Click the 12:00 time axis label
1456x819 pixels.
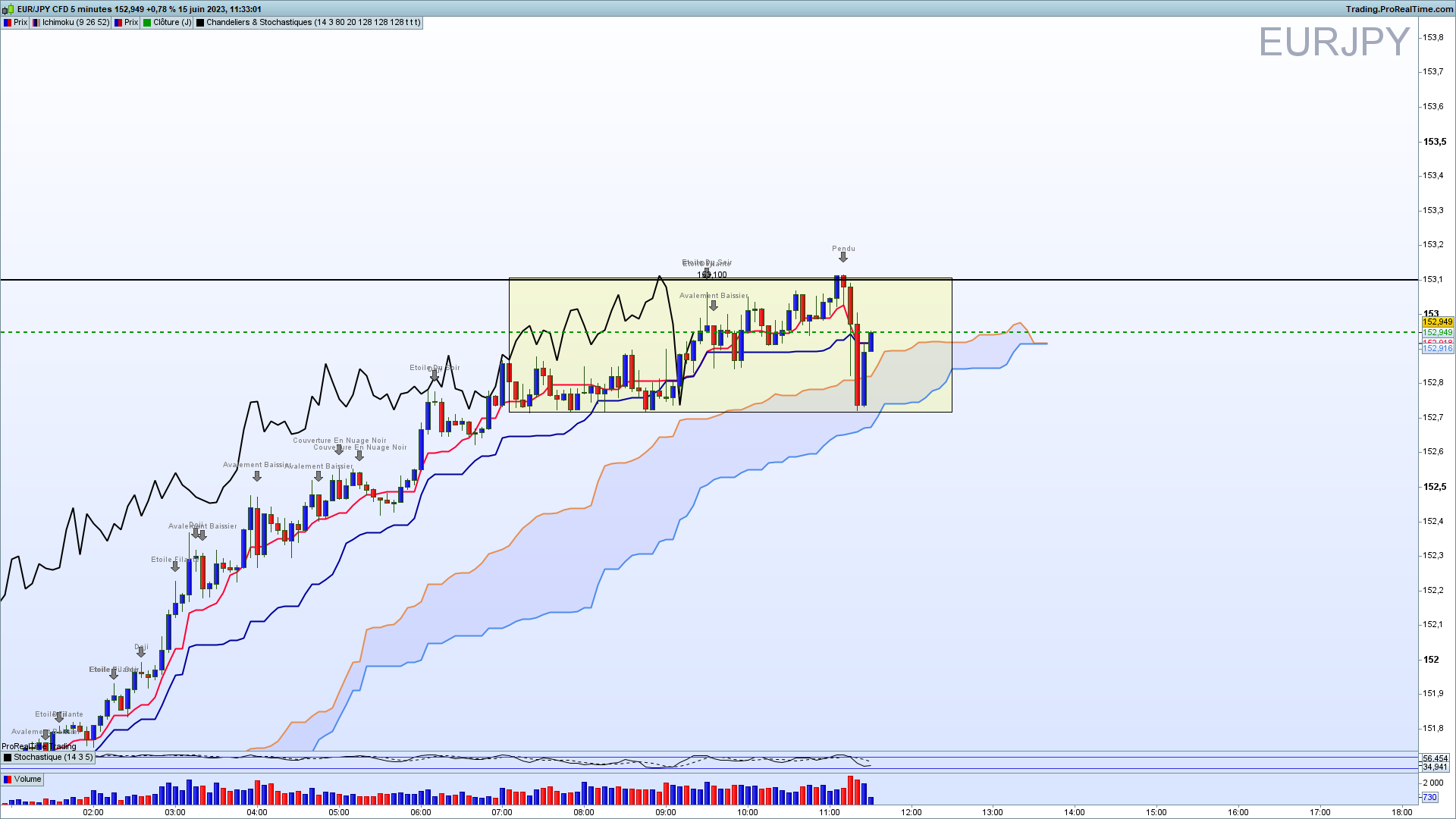point(911,812)
